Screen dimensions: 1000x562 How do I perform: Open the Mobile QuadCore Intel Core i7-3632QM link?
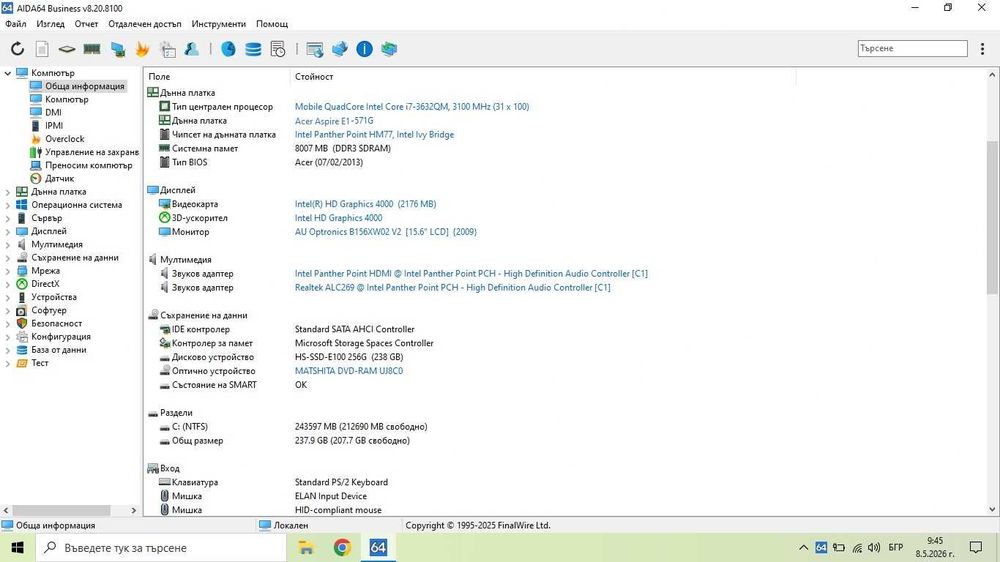412,107
